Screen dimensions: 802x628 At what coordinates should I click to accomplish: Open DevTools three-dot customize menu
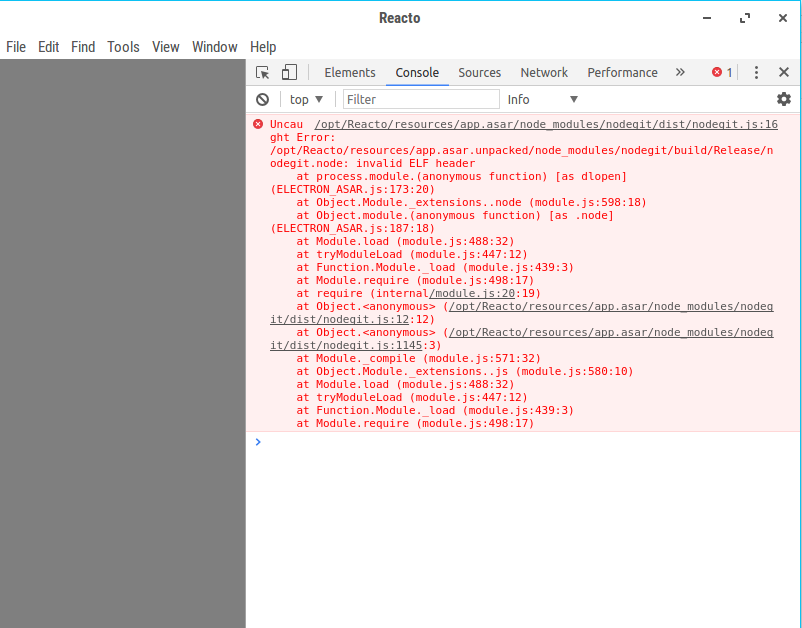pos(756,73)
